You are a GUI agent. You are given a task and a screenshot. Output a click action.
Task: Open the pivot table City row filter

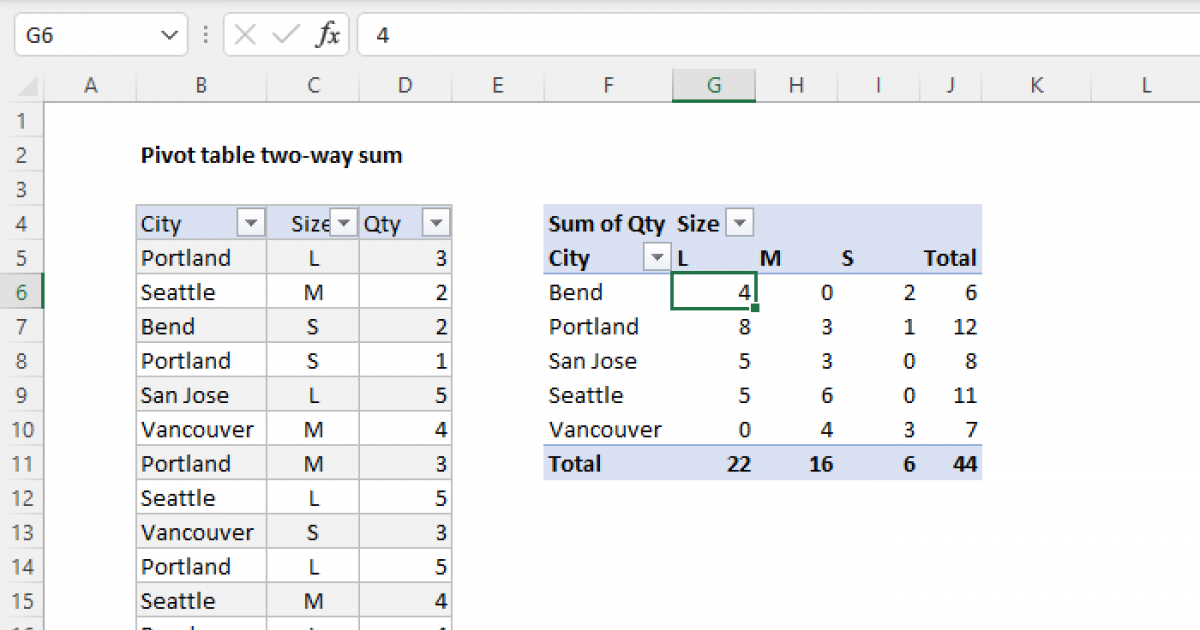[656, 258]
